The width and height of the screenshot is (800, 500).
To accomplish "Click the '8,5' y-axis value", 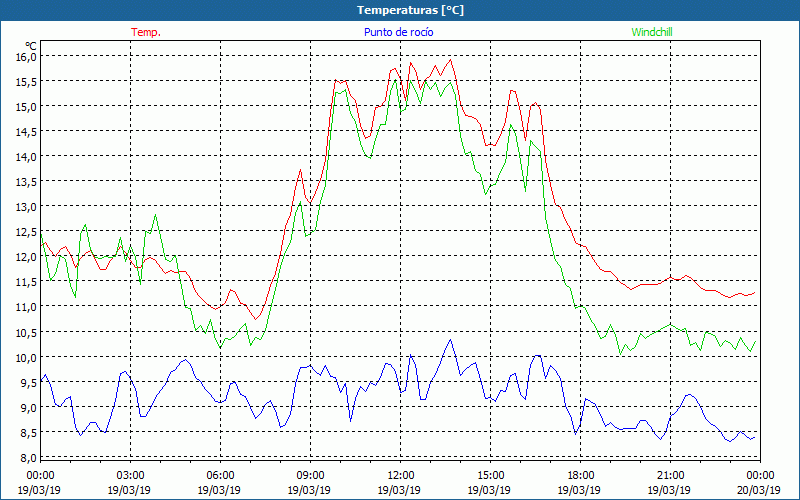I will pyautogui.click(x=29, y=433).
